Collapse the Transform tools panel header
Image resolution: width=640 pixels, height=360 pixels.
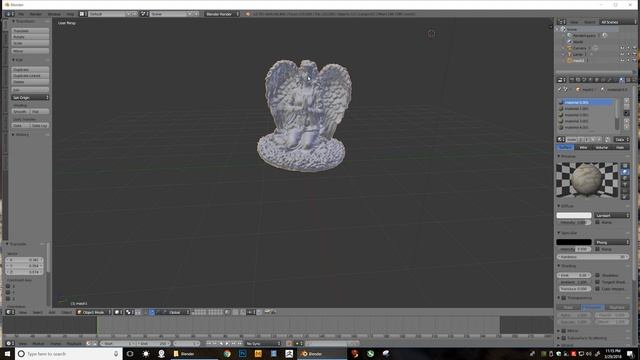coord(24,21)
